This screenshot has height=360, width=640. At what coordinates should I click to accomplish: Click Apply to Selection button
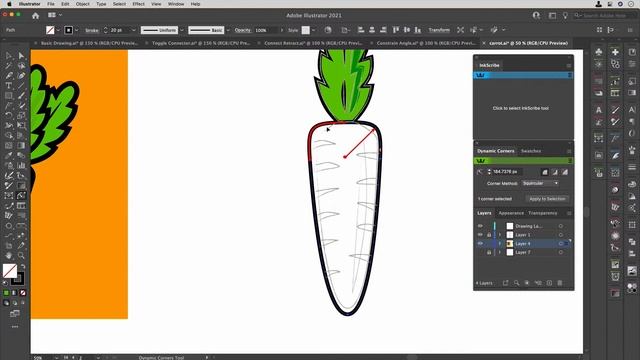click(547, 199)
